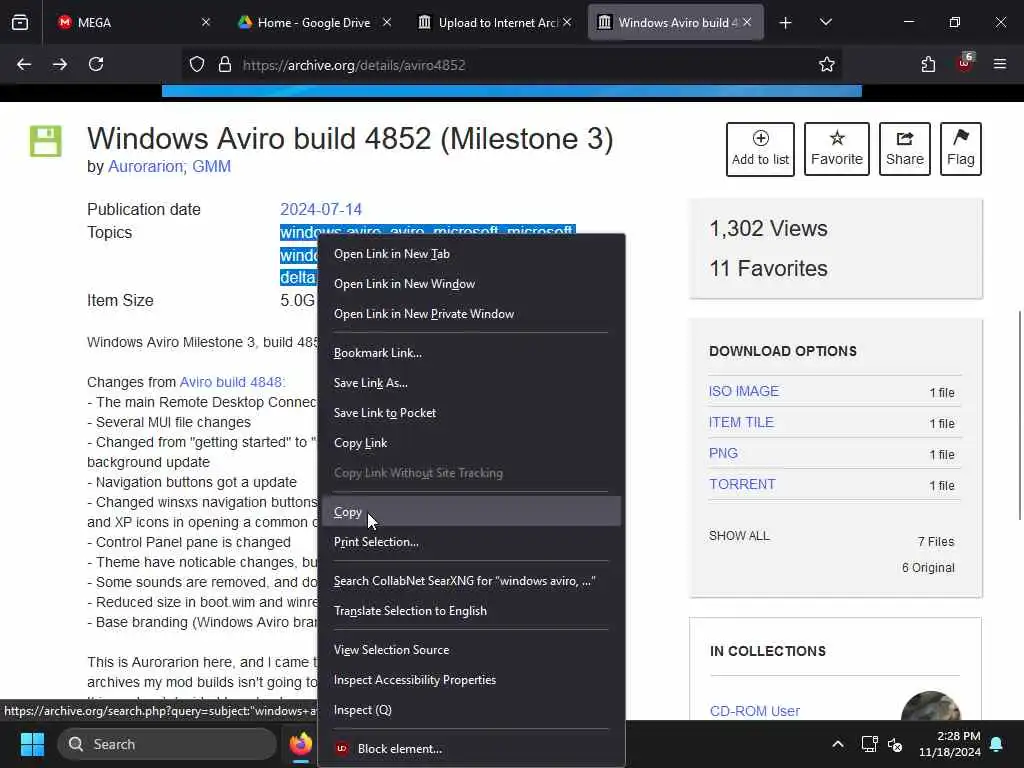Image resolution: width=1024 pixels, height=768 pixels.
Task: Choose Open Link in New Window
Action: [471, 284]
